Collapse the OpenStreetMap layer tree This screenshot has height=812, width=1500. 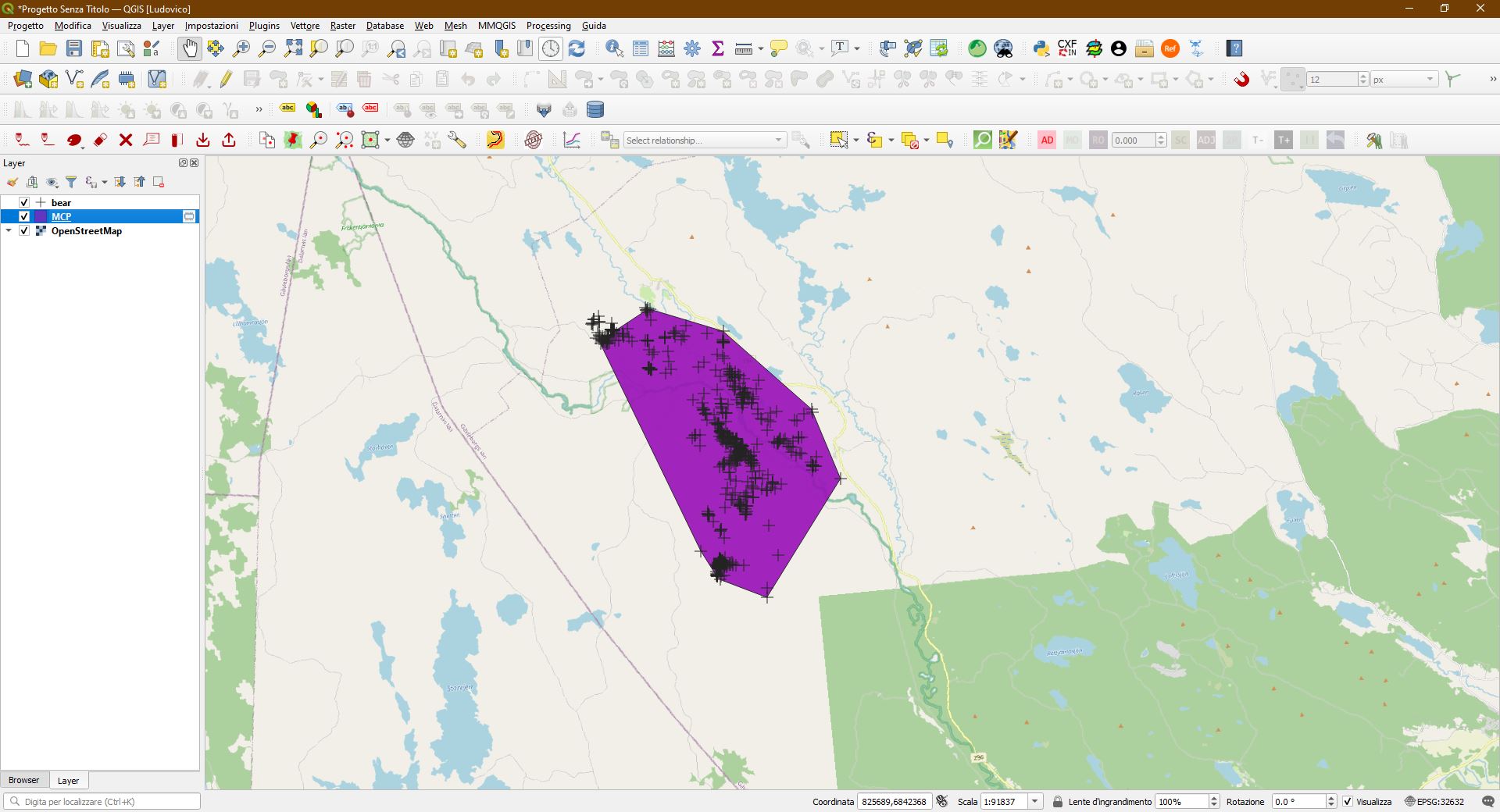pyautogui.click(x=9, y=230)
